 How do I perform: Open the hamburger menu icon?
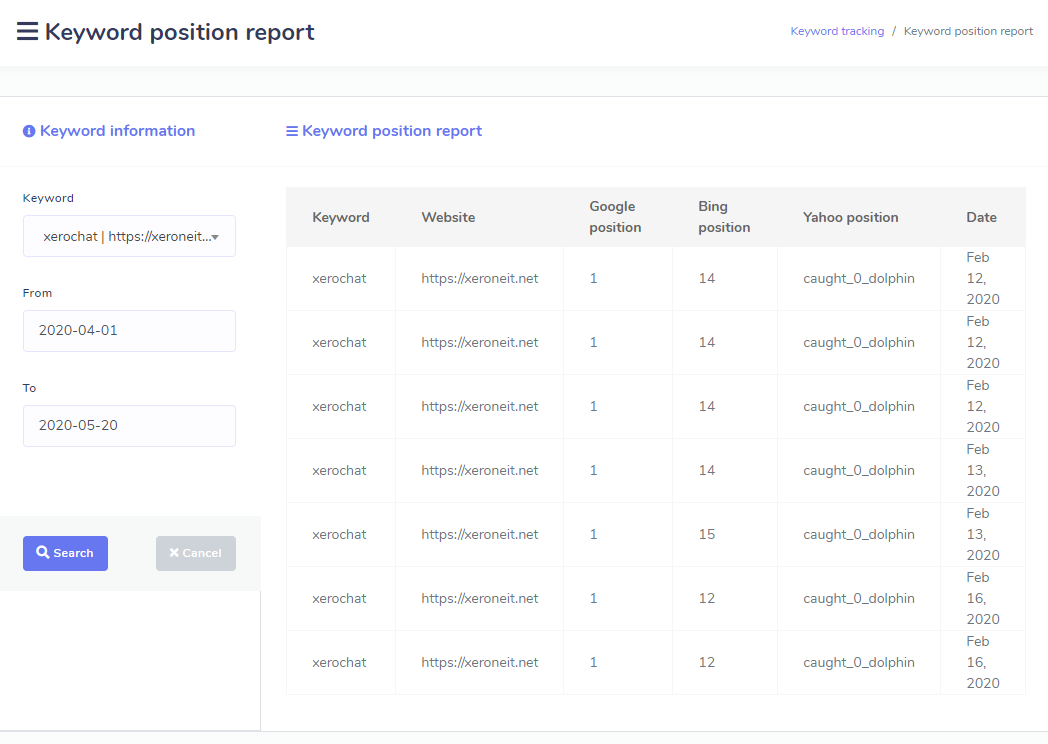[x=27, y=32]
